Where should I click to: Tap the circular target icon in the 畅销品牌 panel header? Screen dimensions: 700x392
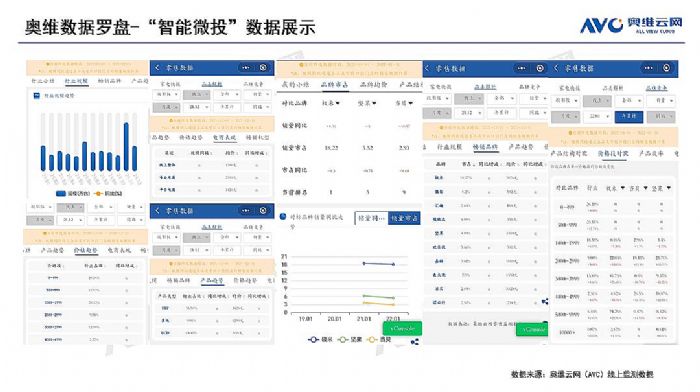[x=540, y=68]
